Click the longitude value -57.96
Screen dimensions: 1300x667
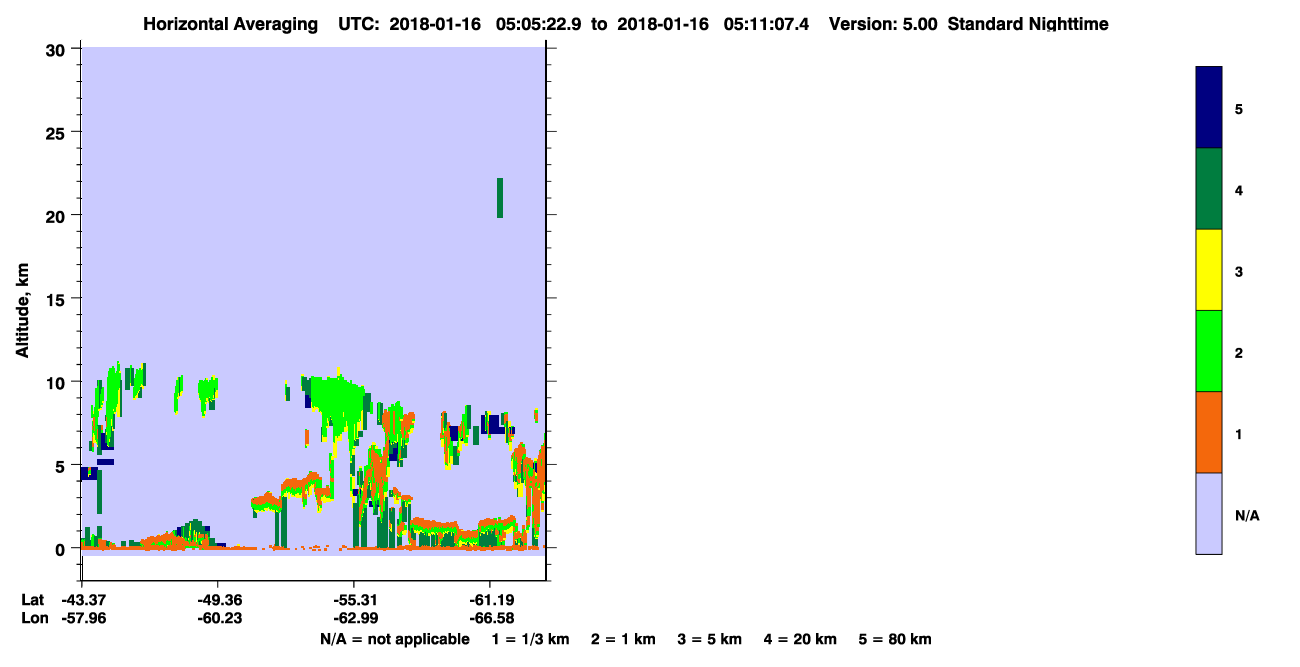(x=82, y=618)
